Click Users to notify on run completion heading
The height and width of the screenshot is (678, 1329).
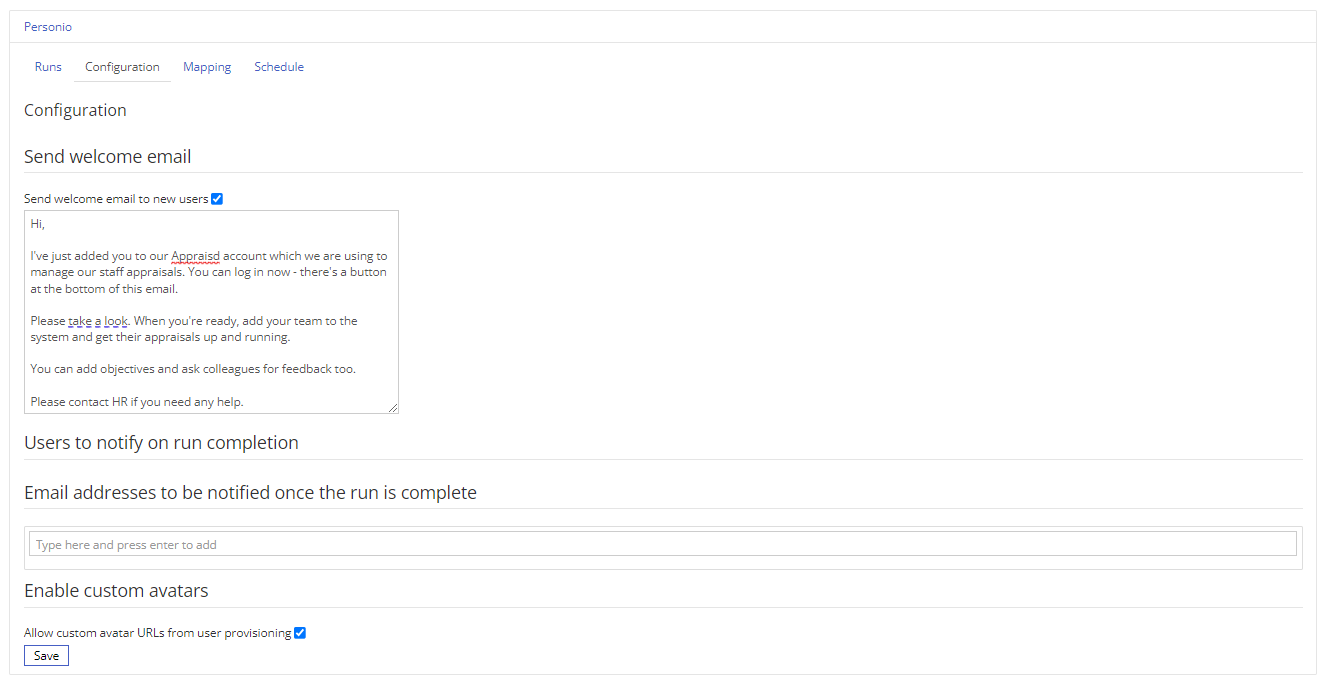[x=161, y=443]
